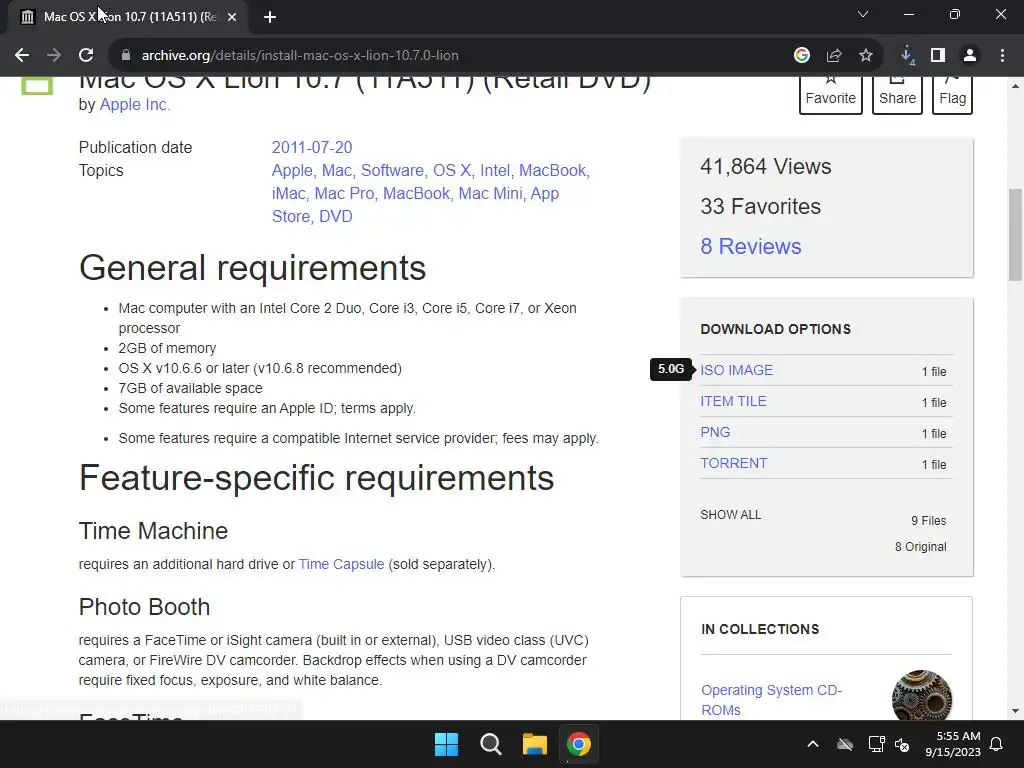The width and height of the screenshot is (1024, 768).
Task: Open the OS X topic link
Action: (452, 170)
